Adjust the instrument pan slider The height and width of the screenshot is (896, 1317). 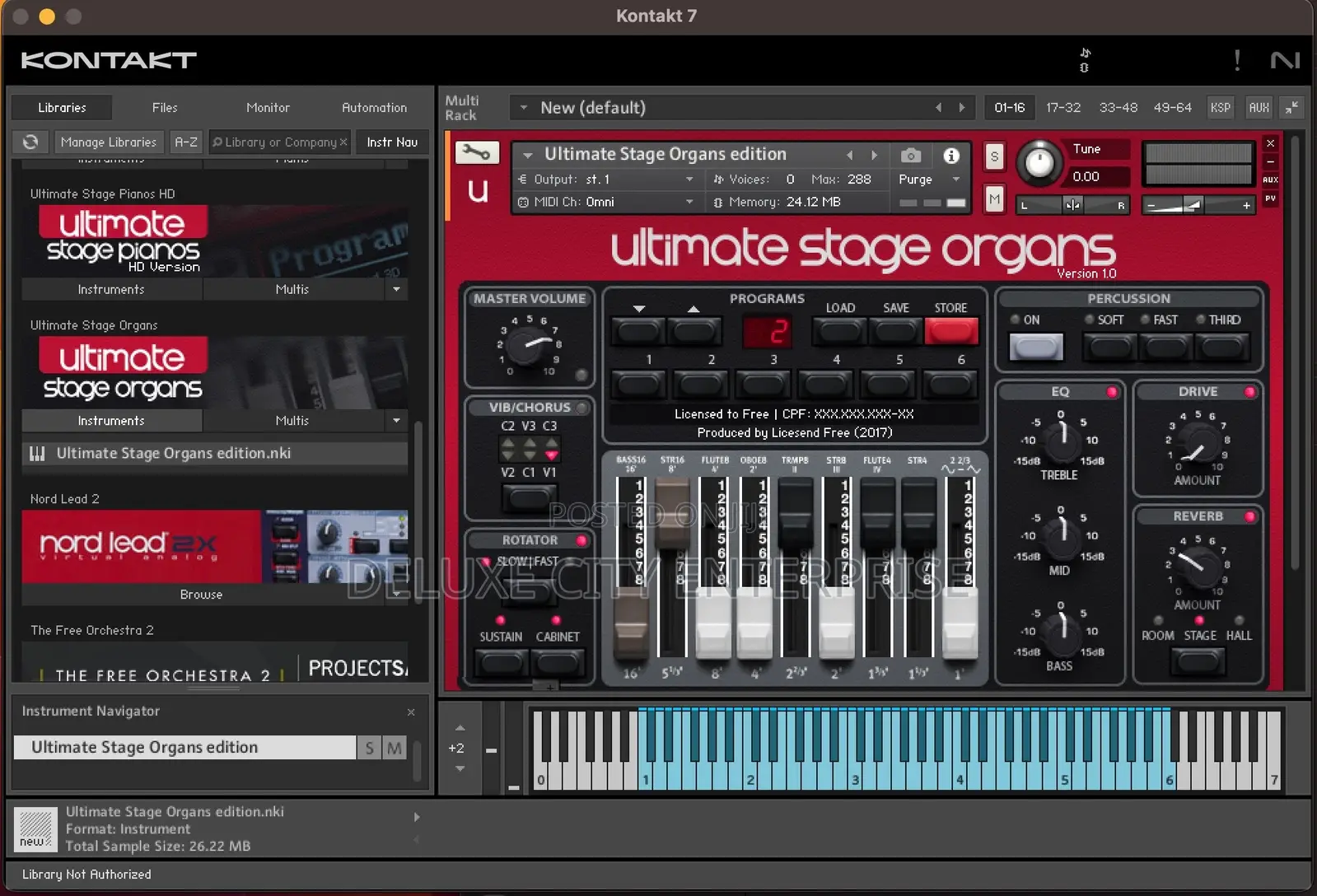tap(1072, 205)
